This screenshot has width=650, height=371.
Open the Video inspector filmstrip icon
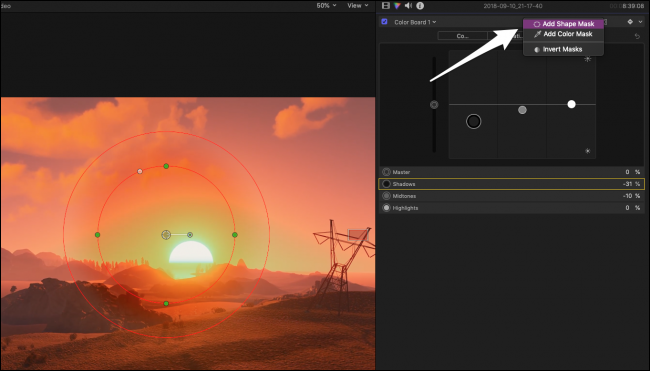point(386,5)
